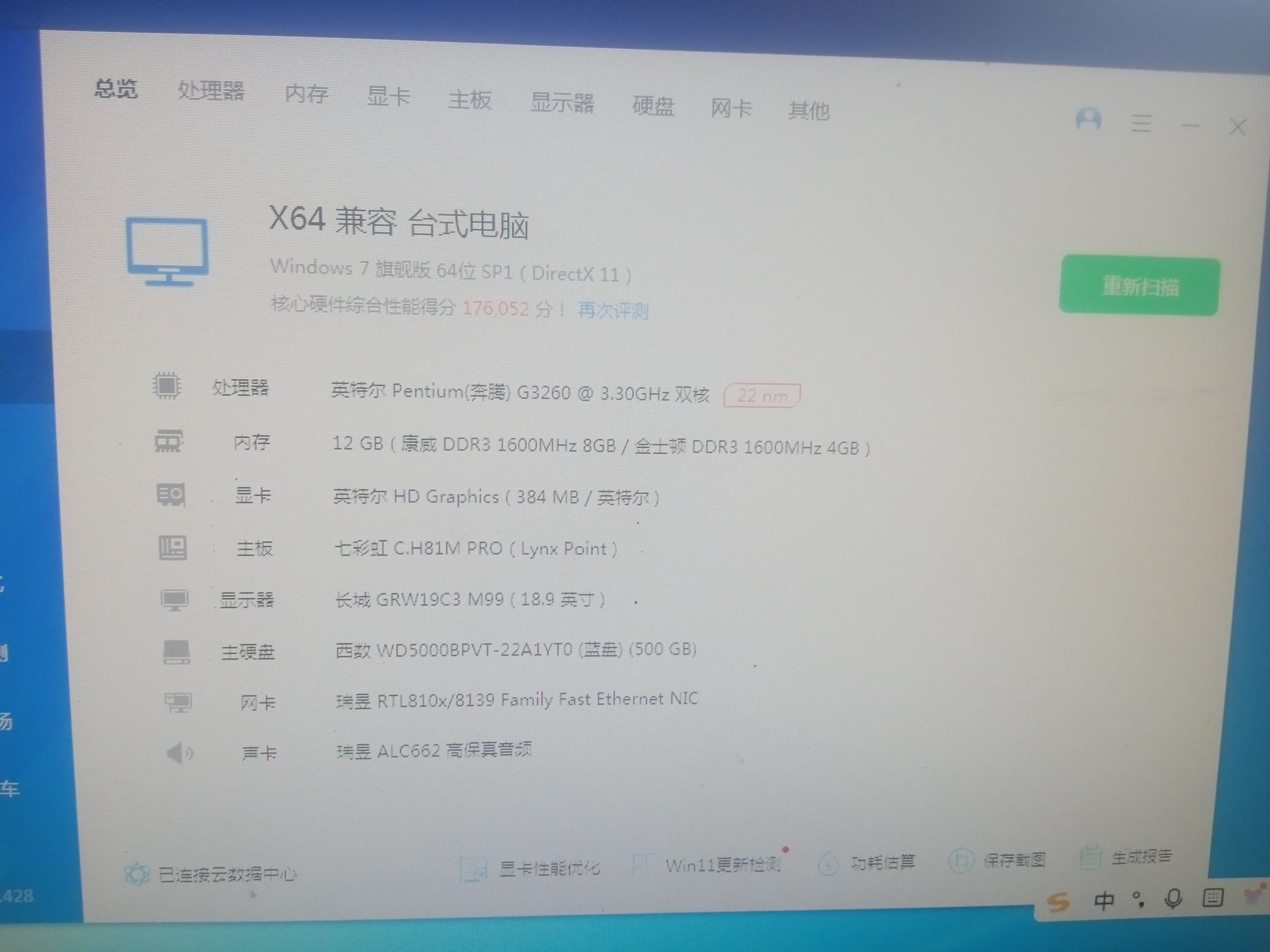1270x952 pixels.
Task: Open the 主板 tab
Action: tap(470, 99)
